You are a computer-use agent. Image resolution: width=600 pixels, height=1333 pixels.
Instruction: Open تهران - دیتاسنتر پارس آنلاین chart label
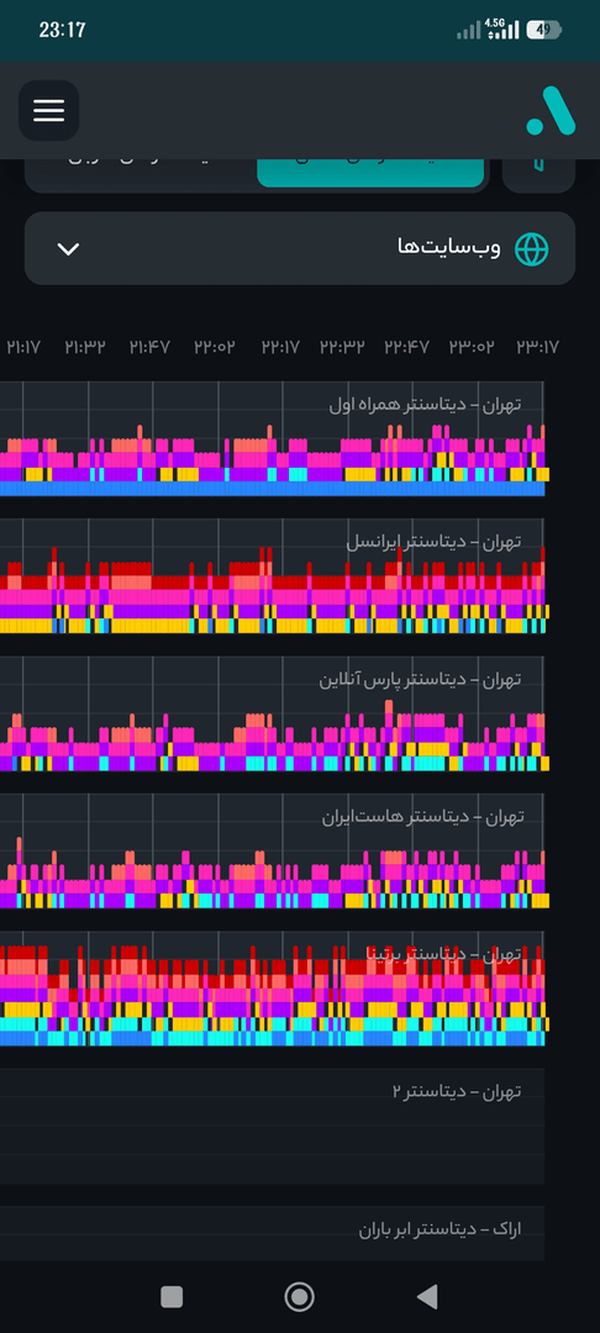421,680
